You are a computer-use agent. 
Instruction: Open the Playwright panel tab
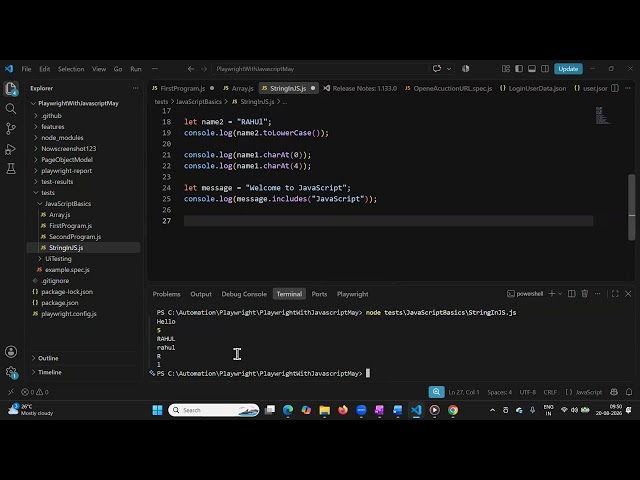(x=353, y=294)
